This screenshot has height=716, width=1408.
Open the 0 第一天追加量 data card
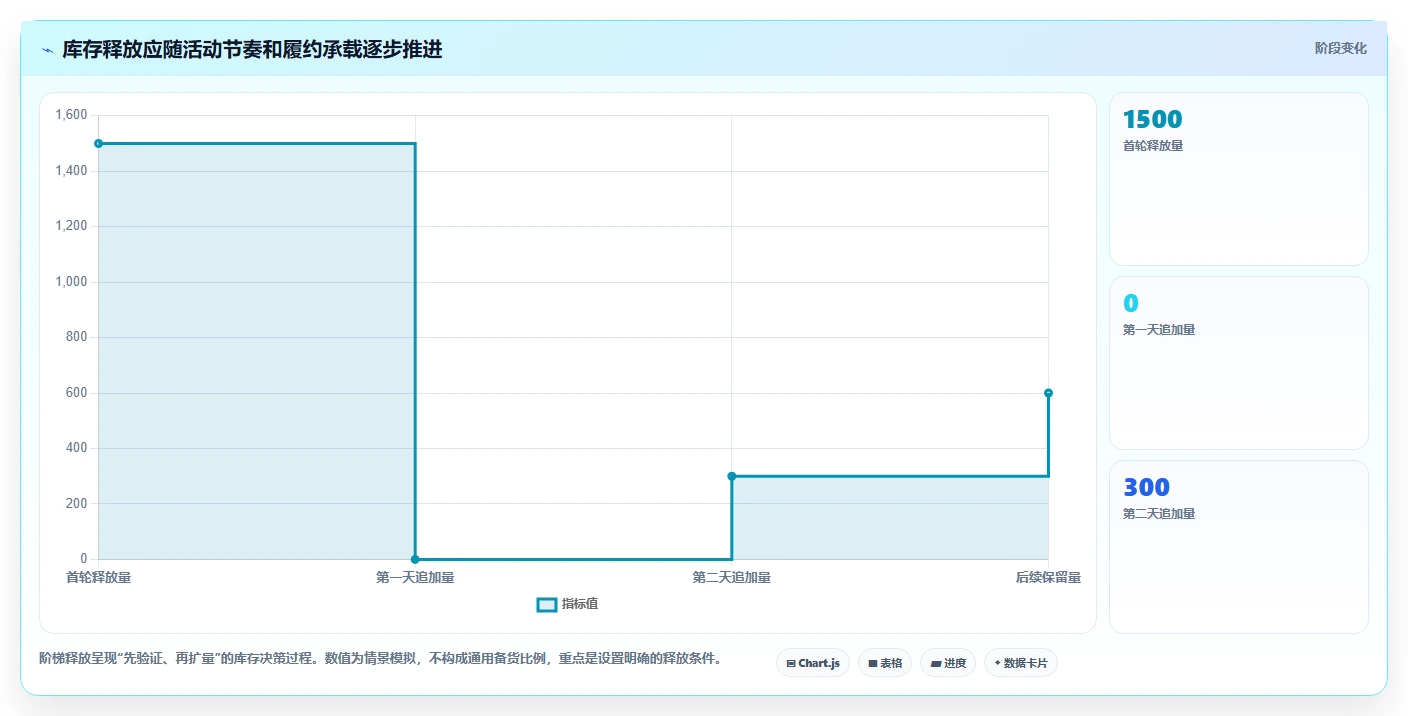[1239, 363]
